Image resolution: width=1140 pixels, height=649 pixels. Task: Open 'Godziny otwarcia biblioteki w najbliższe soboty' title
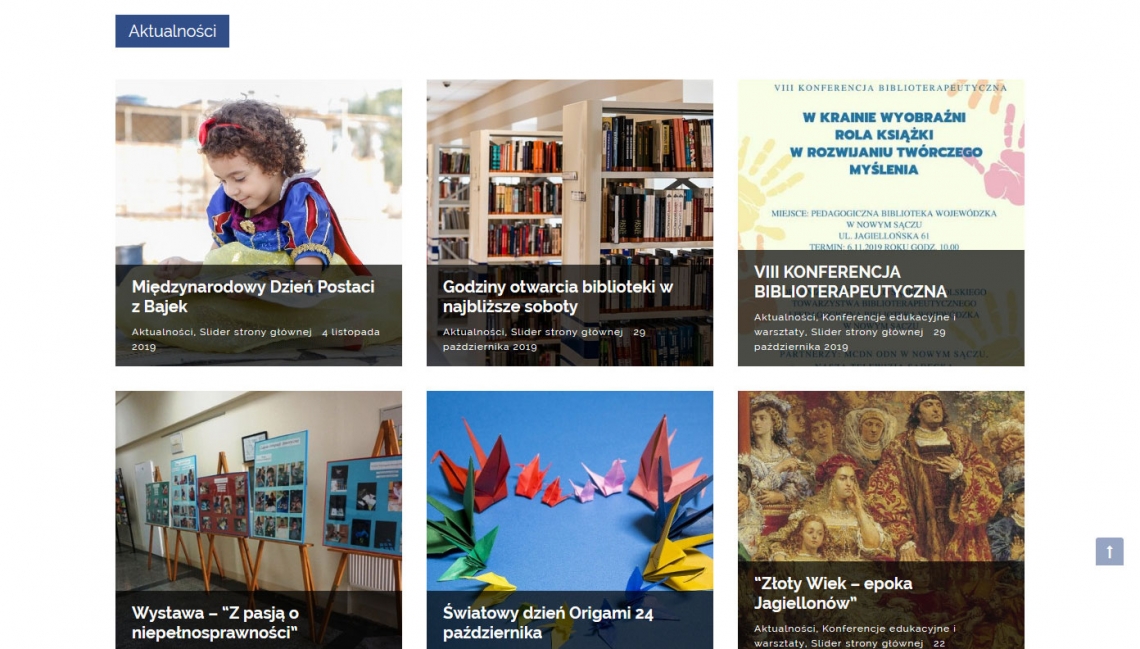point(558,297)
